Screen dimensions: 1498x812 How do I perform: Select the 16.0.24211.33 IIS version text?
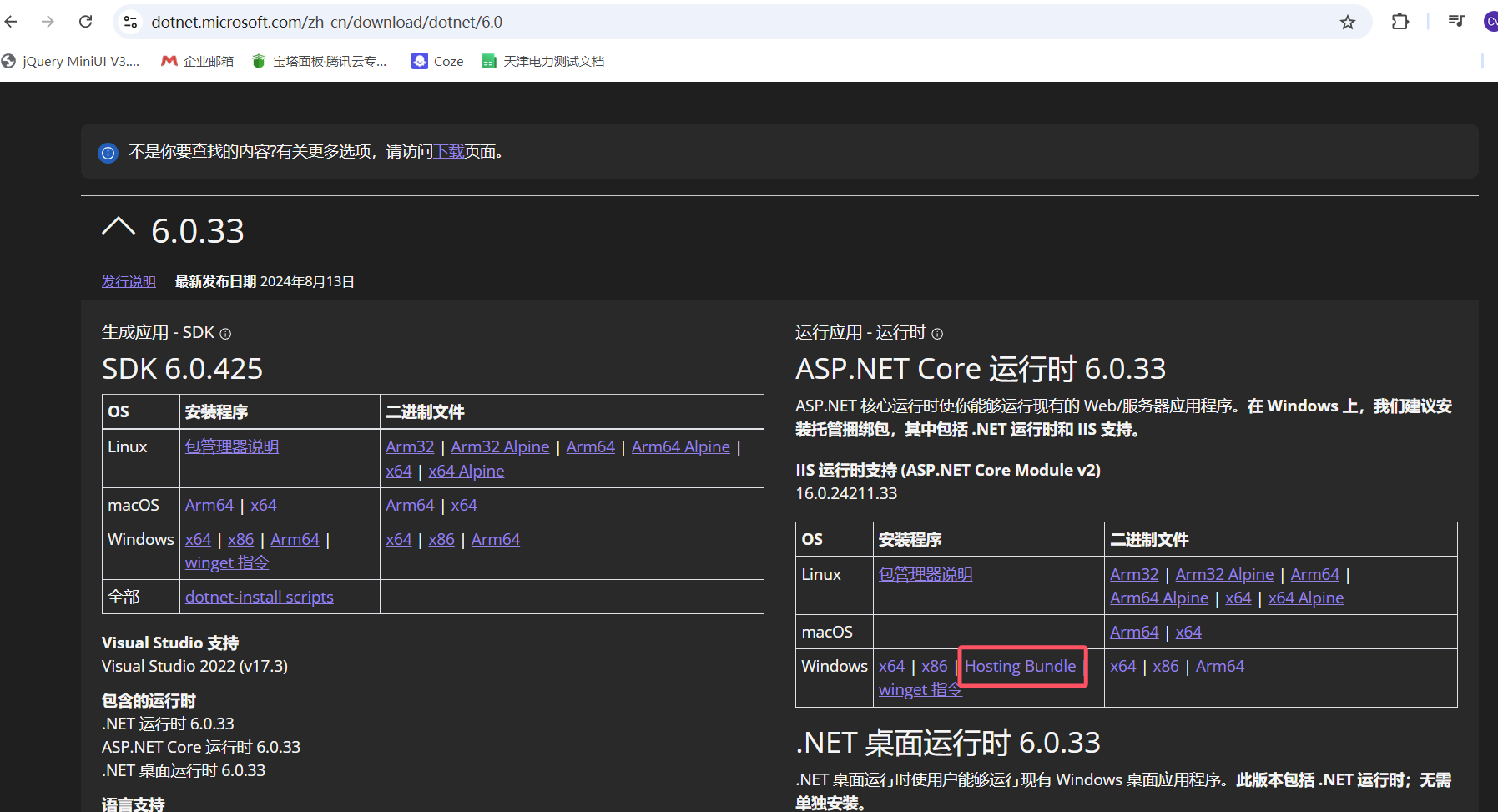(x=846, y=493)
